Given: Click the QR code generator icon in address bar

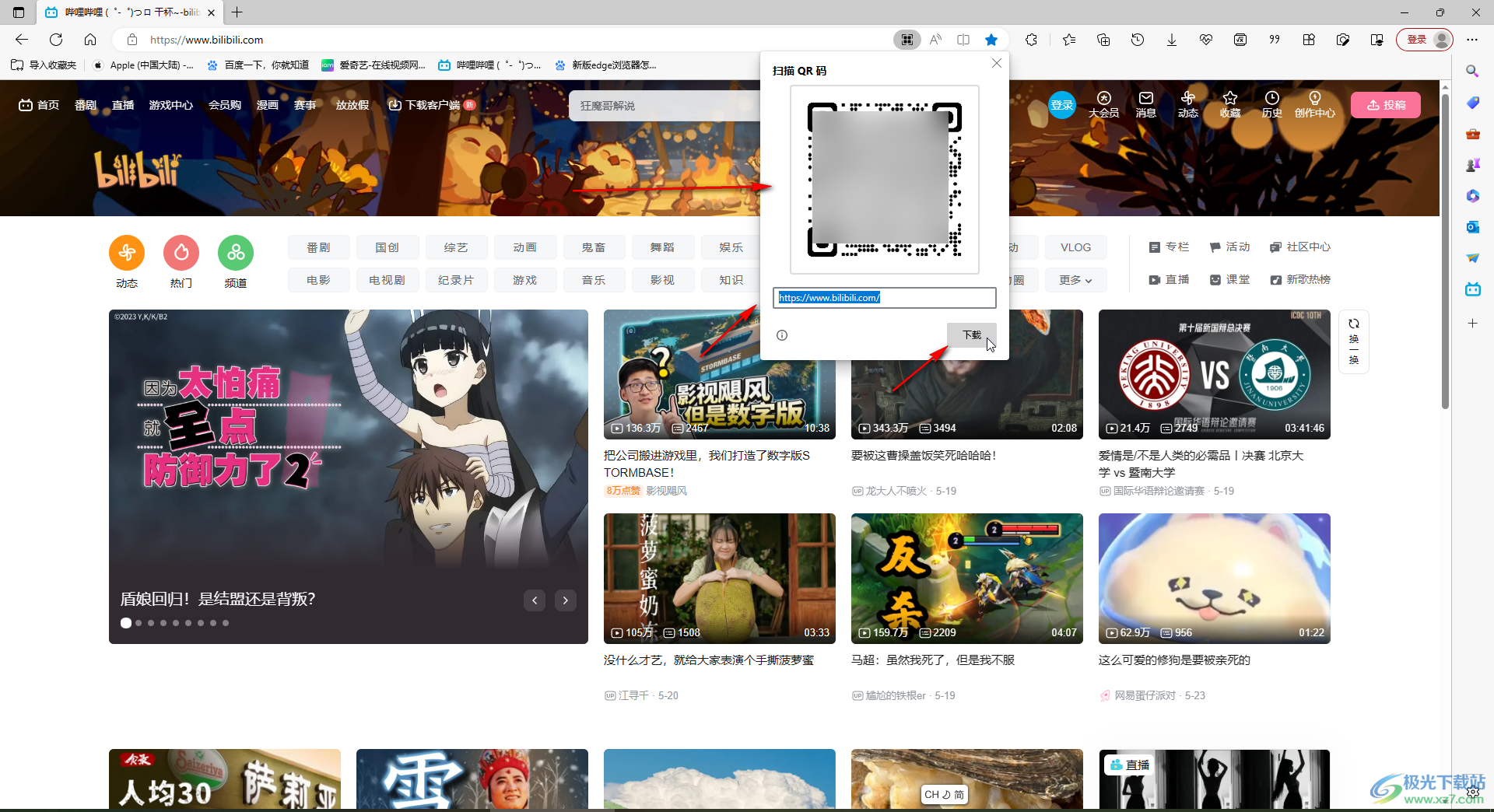Looking at the screenshot, I should point(907,40).
